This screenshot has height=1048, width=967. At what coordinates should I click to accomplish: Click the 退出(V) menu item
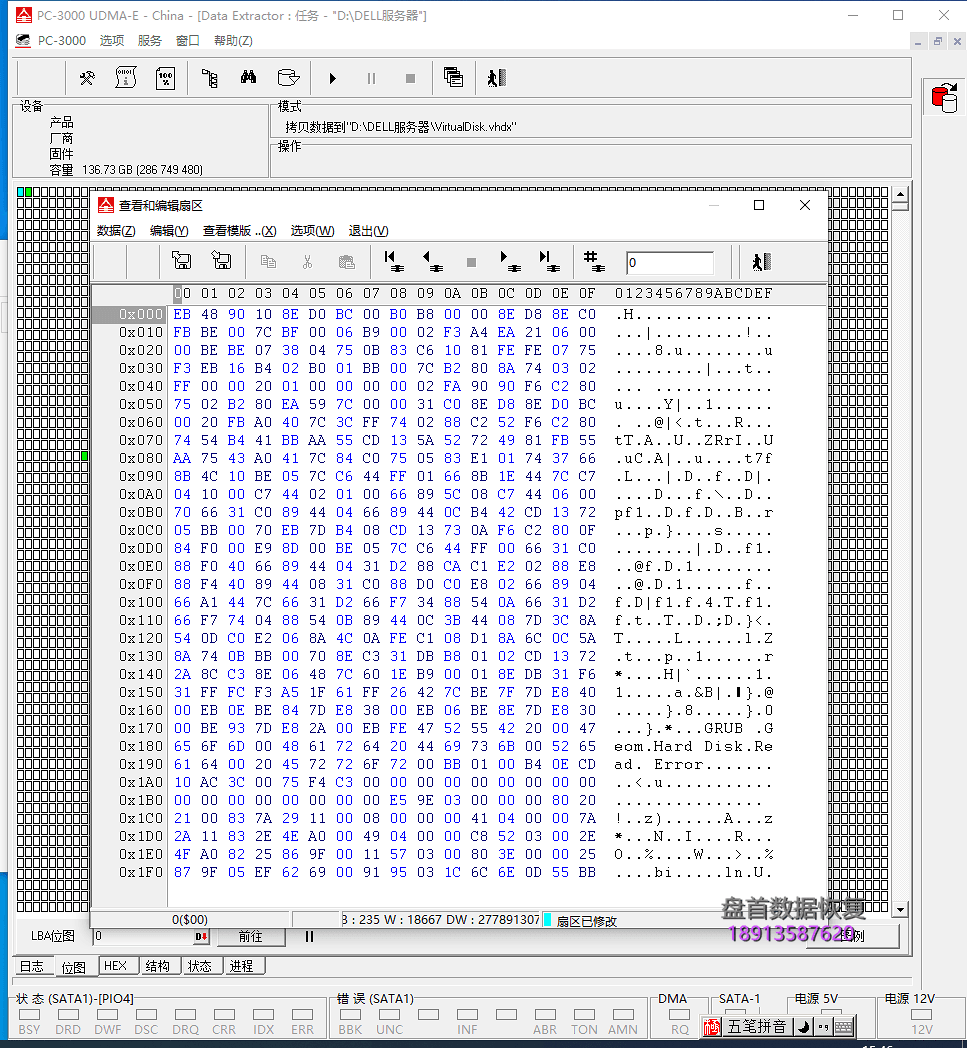[x=368, y=231]
